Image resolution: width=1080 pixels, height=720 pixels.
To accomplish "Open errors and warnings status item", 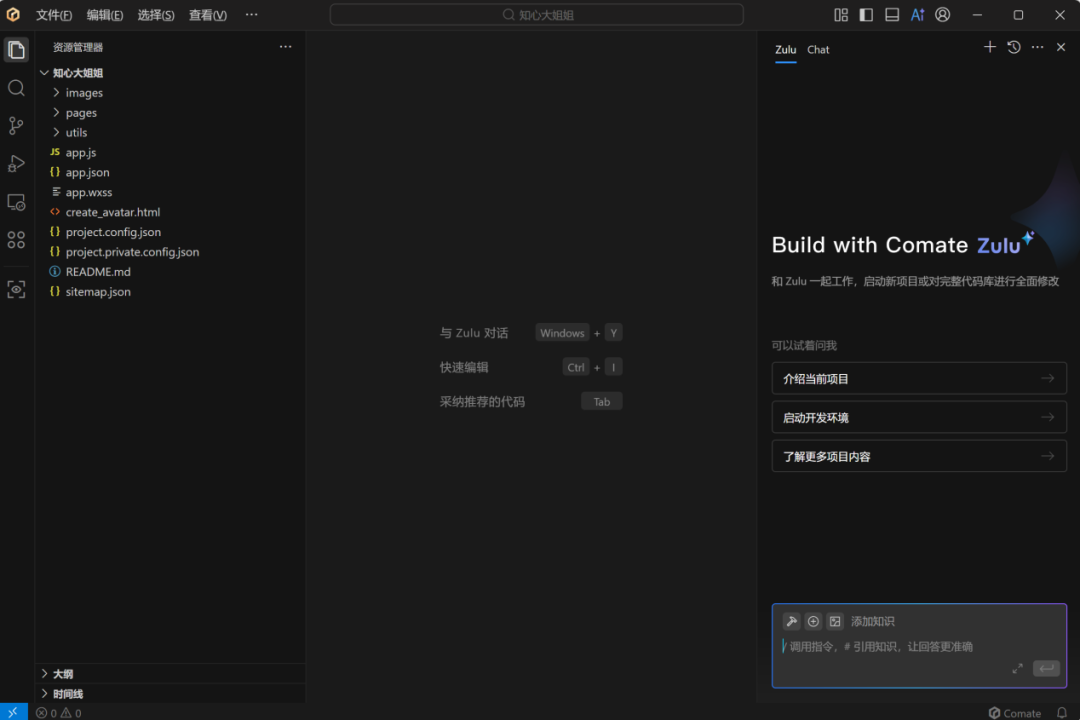I will coord(59,712).
